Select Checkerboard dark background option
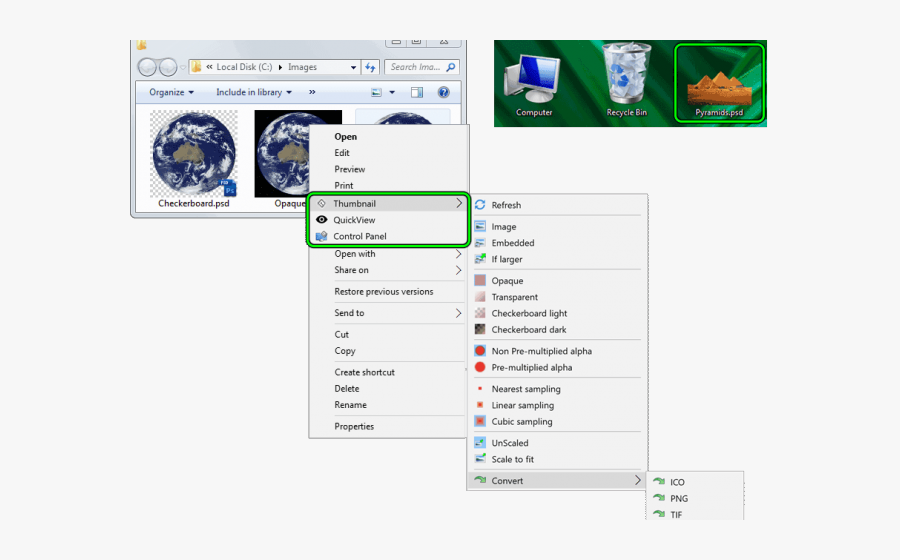 (528, 329)
